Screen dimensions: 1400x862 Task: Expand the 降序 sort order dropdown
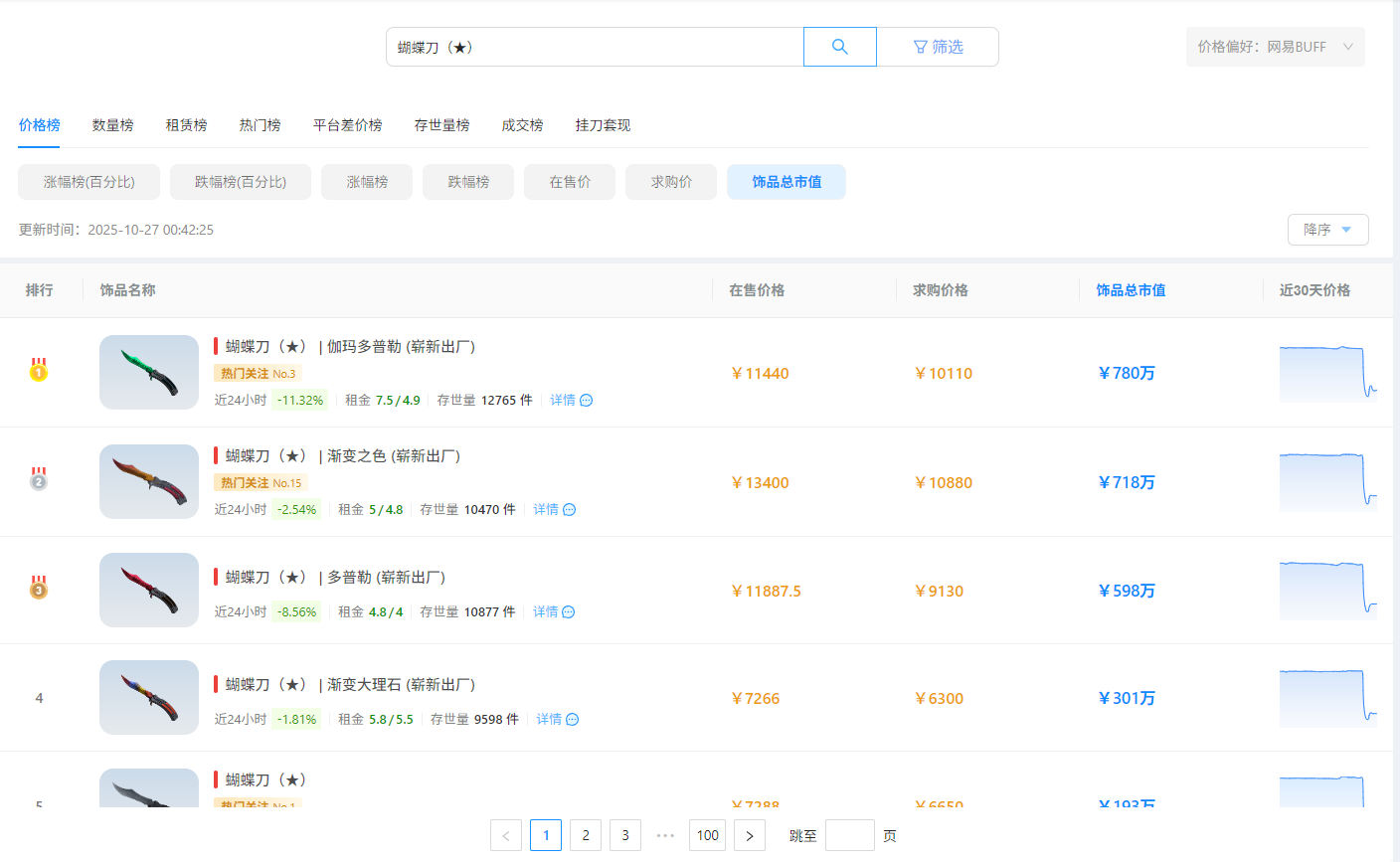(1327, 230)
